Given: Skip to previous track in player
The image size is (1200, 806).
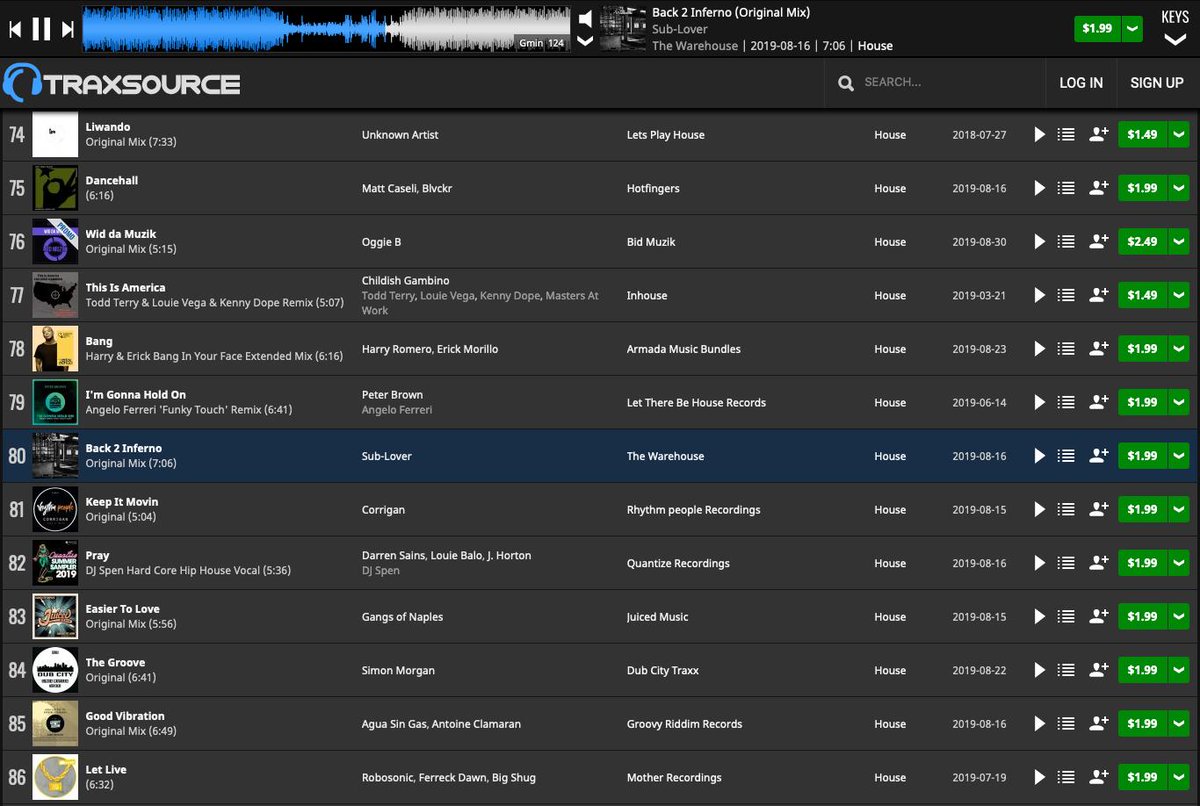Looking at the screenshot, I should (x=15, y=29).
